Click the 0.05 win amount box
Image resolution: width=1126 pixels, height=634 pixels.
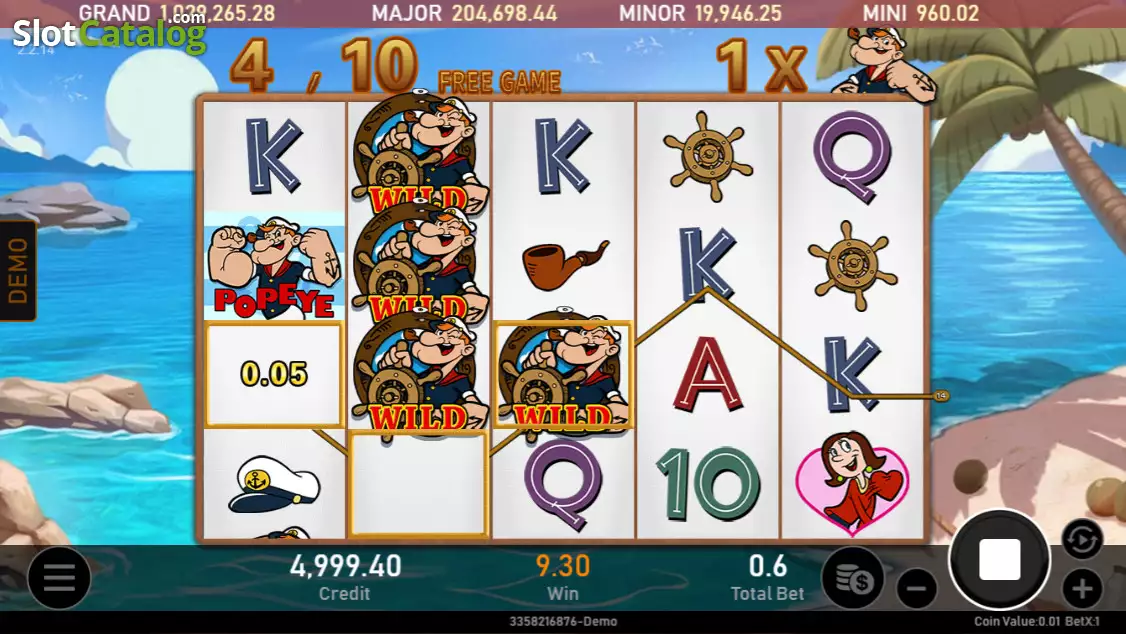click(274, 374)
